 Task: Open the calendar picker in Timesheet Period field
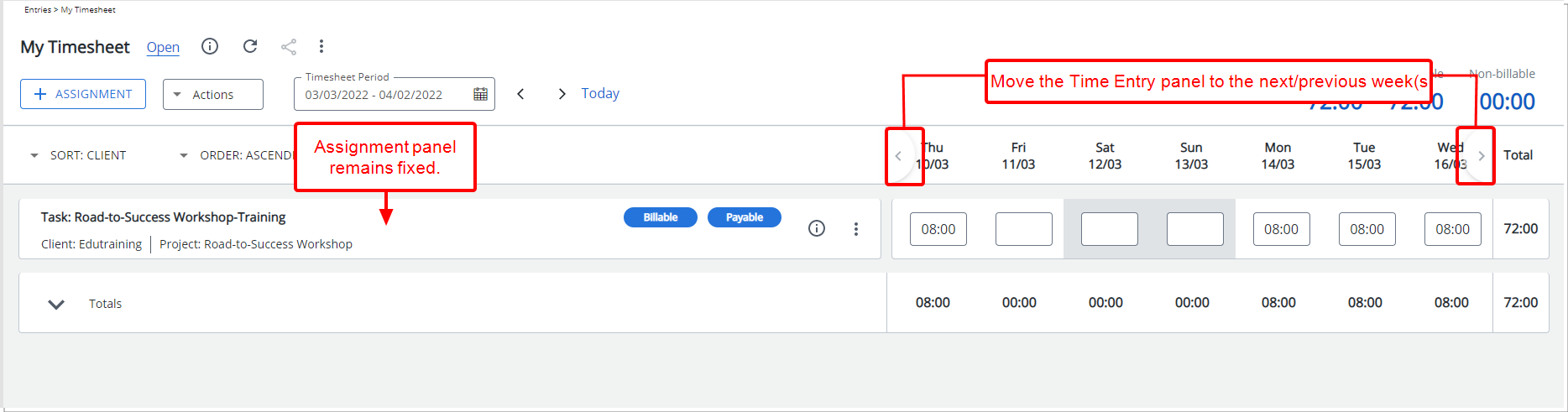pyautogui.click(x=480, y=94)
